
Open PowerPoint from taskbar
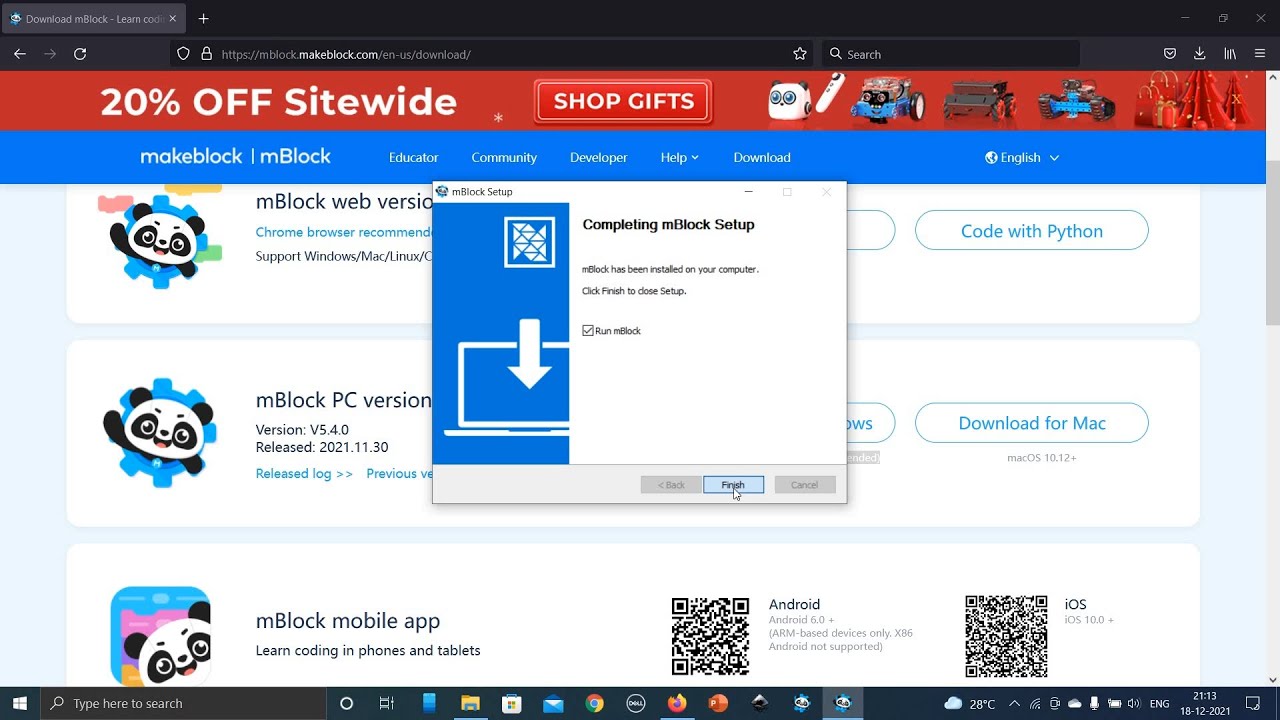[718, 703]
